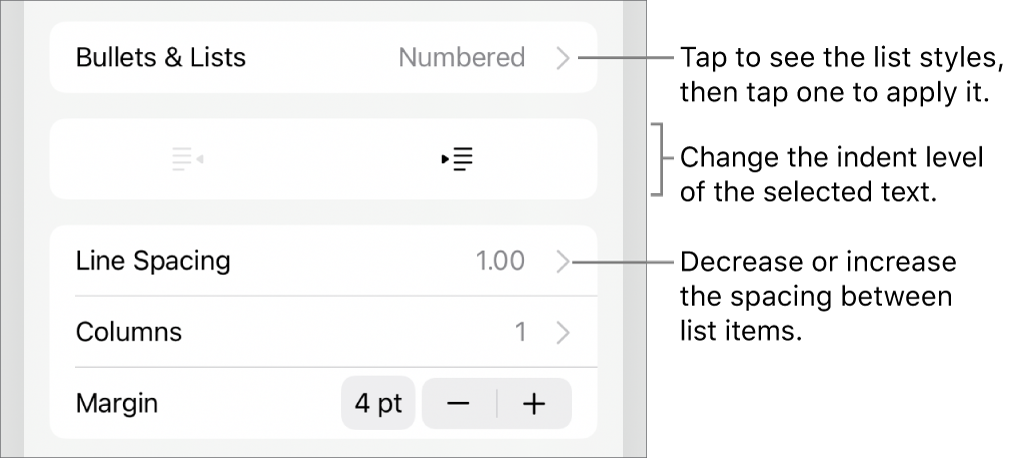Screen dimensions: 1012x458
Task: Open the Bullets & Lists row
Action: 160,58
